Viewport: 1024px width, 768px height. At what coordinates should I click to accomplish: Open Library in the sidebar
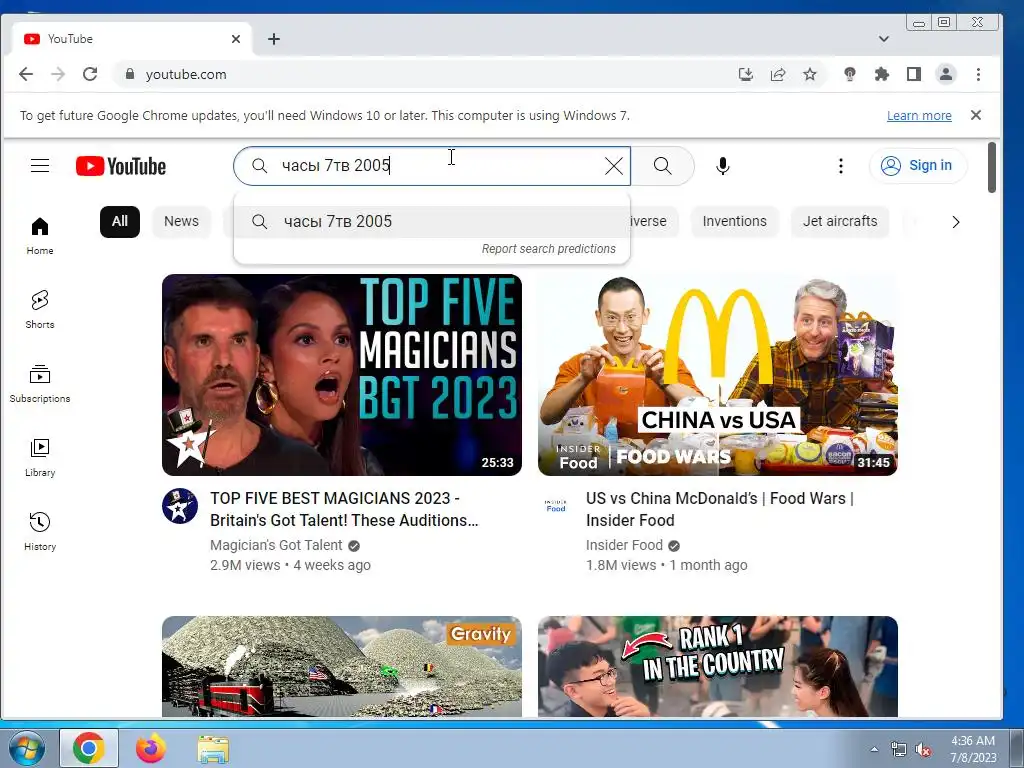[x=40, y=458]
